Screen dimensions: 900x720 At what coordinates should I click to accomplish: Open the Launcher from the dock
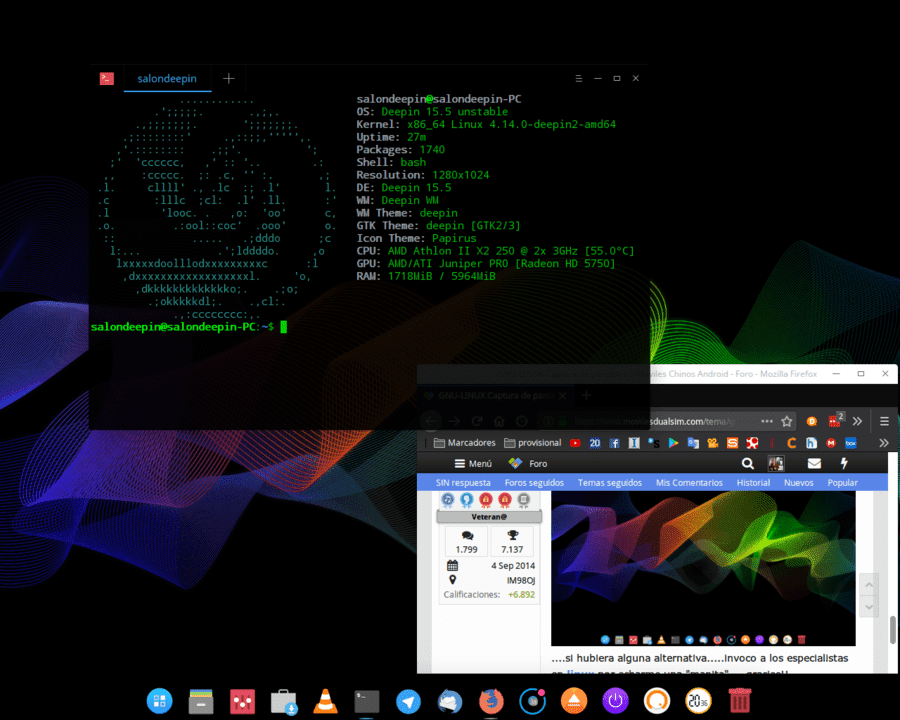coord(159,700)
